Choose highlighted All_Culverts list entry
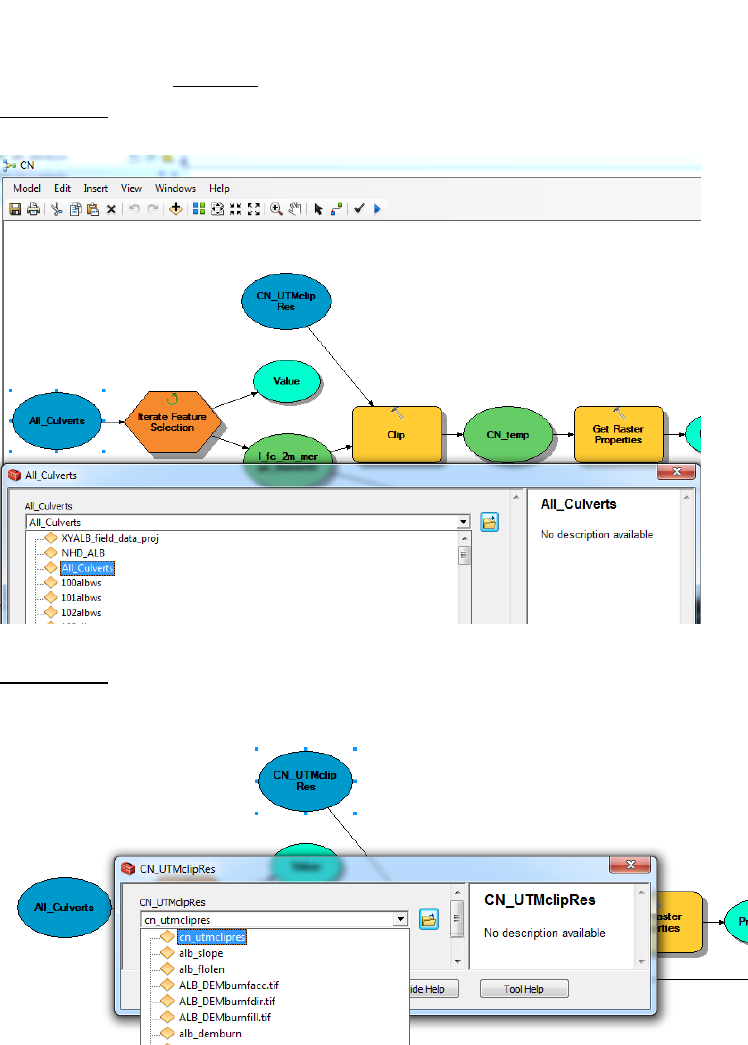This screenshot has width=748, height=1045. (87, 568)
